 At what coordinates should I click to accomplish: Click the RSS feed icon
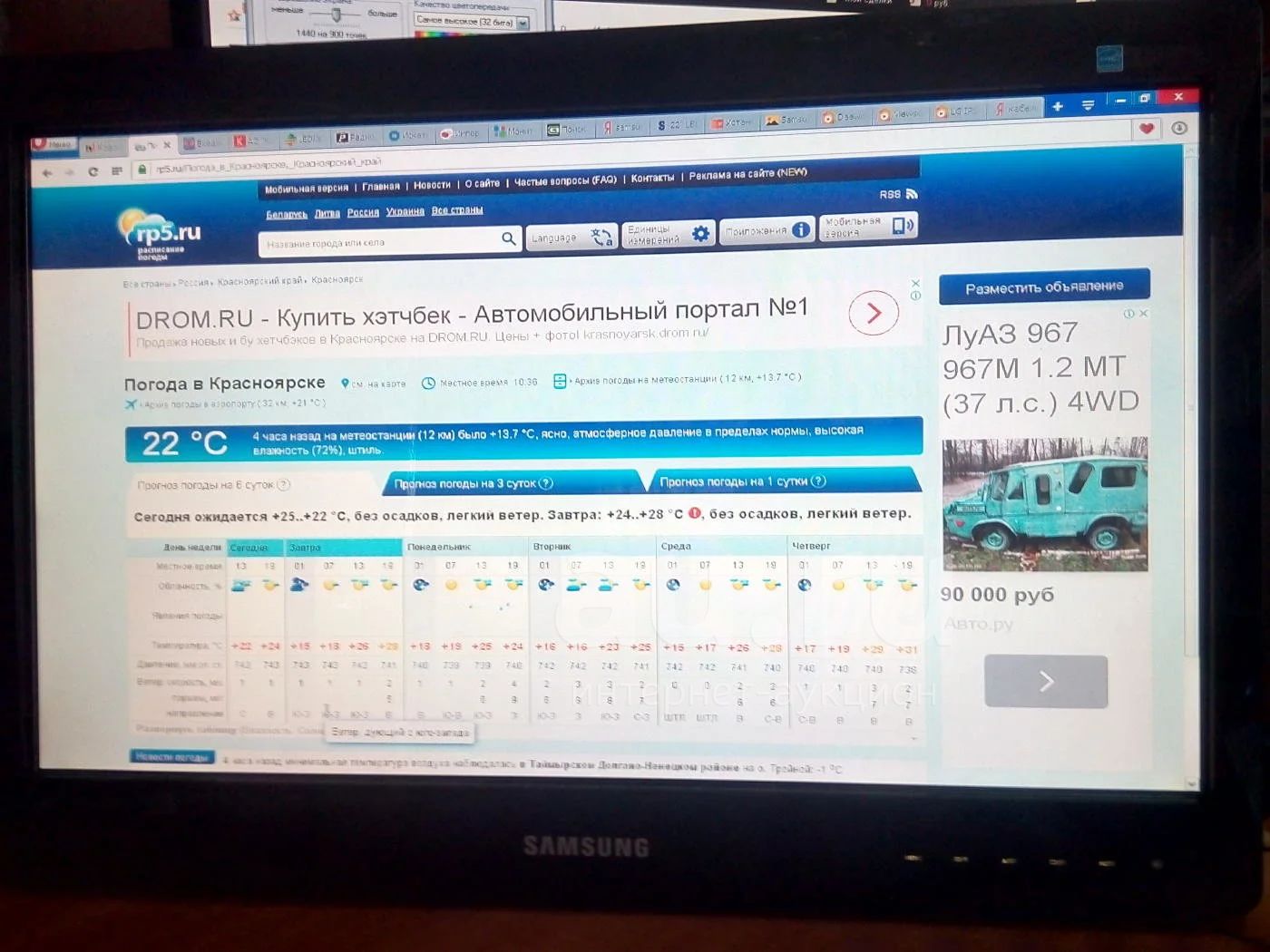coord(912,194)
